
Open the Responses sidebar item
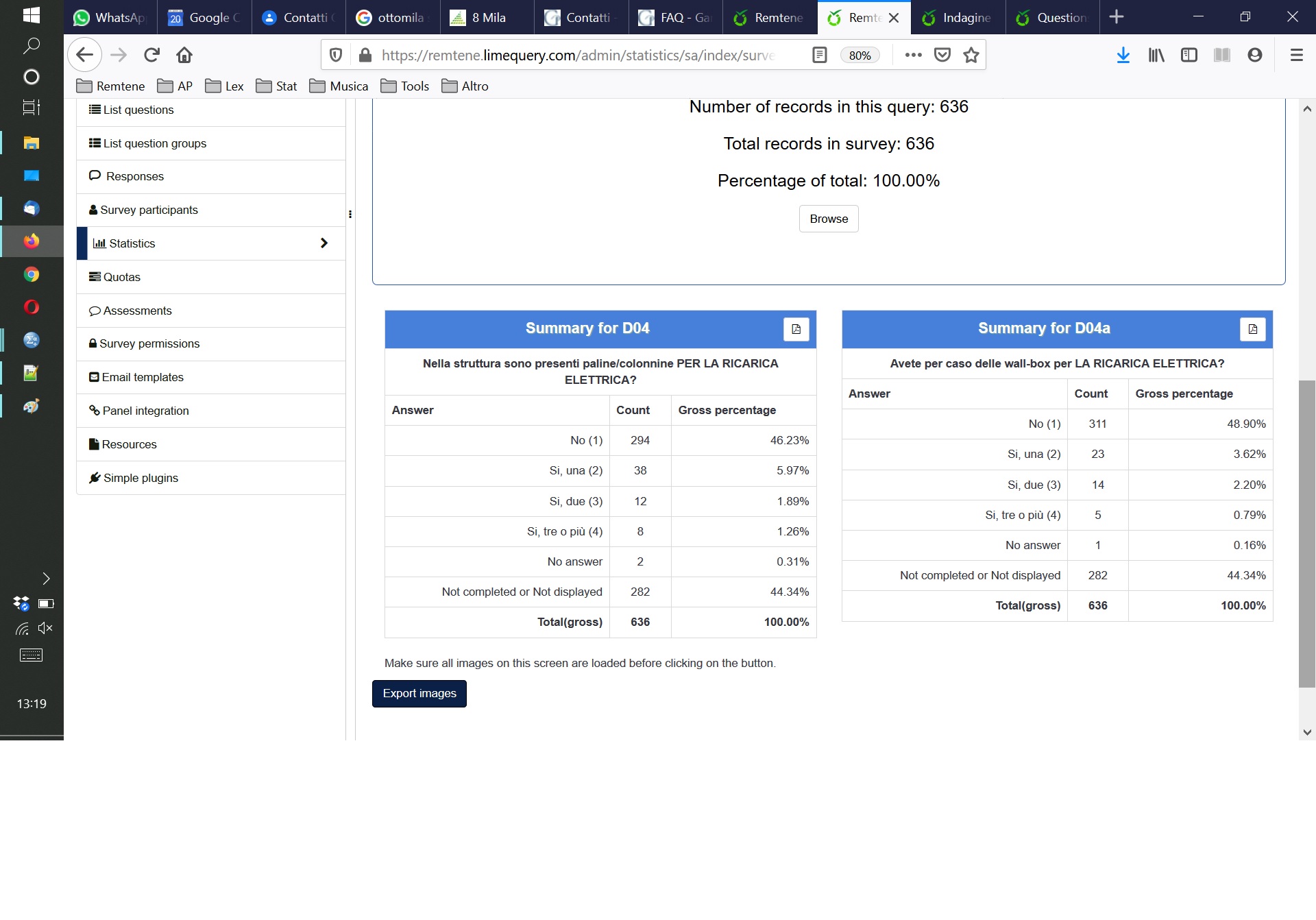click(x=134, y=176)
